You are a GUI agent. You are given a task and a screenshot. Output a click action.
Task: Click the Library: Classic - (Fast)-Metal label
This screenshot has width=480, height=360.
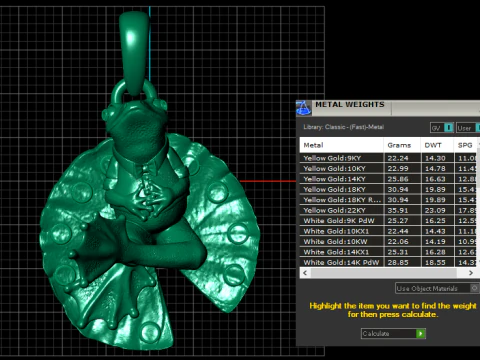(343, 127)
